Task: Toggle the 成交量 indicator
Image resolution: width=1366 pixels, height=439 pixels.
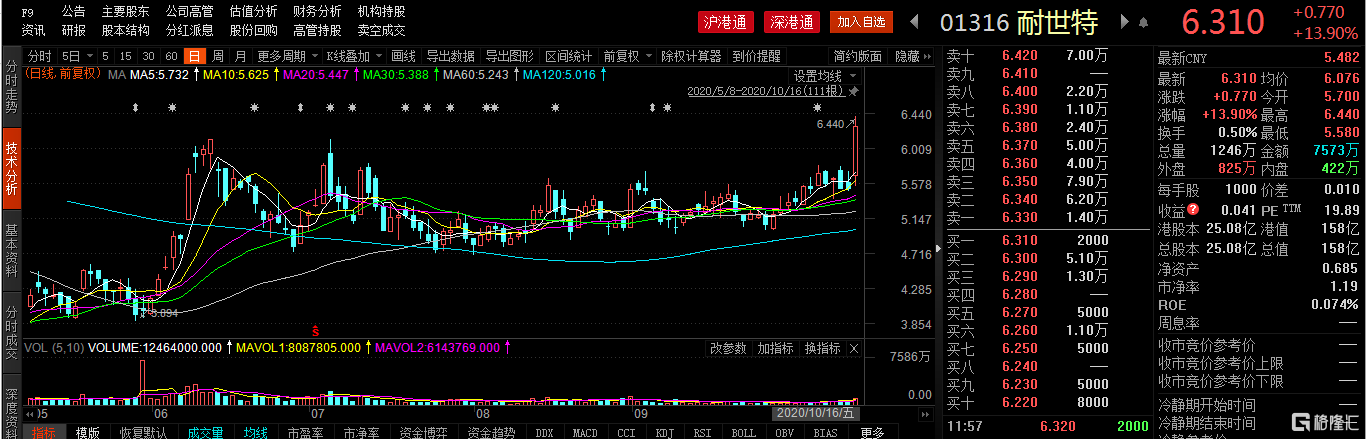Action: click(204, 432)
